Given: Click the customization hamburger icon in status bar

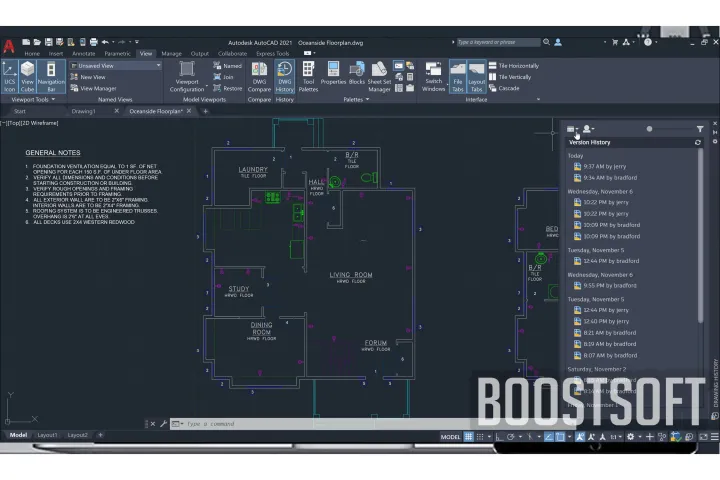Looking at the screenshot, I should tap(714, 437).
